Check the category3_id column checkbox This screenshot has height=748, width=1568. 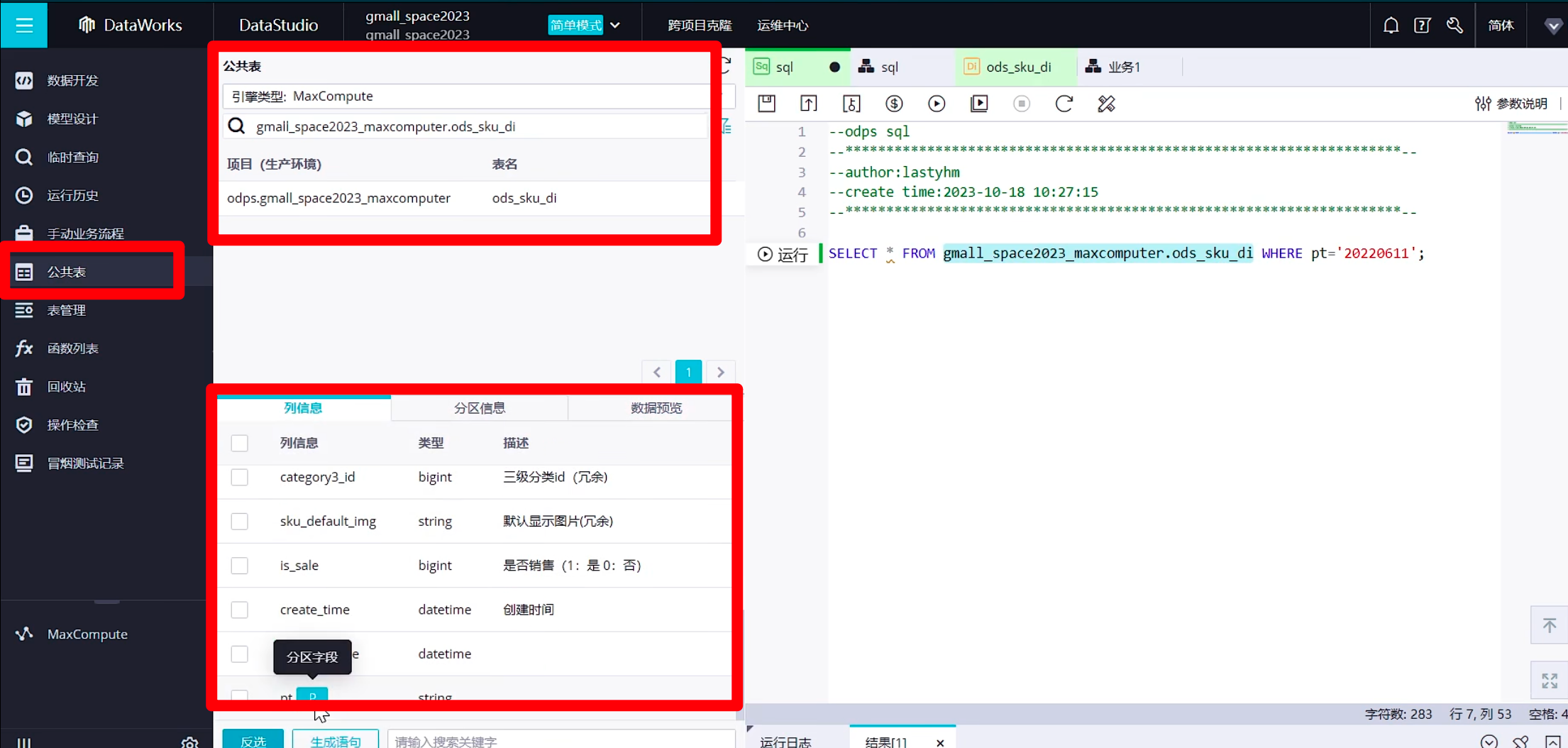(x=240, y=477)
